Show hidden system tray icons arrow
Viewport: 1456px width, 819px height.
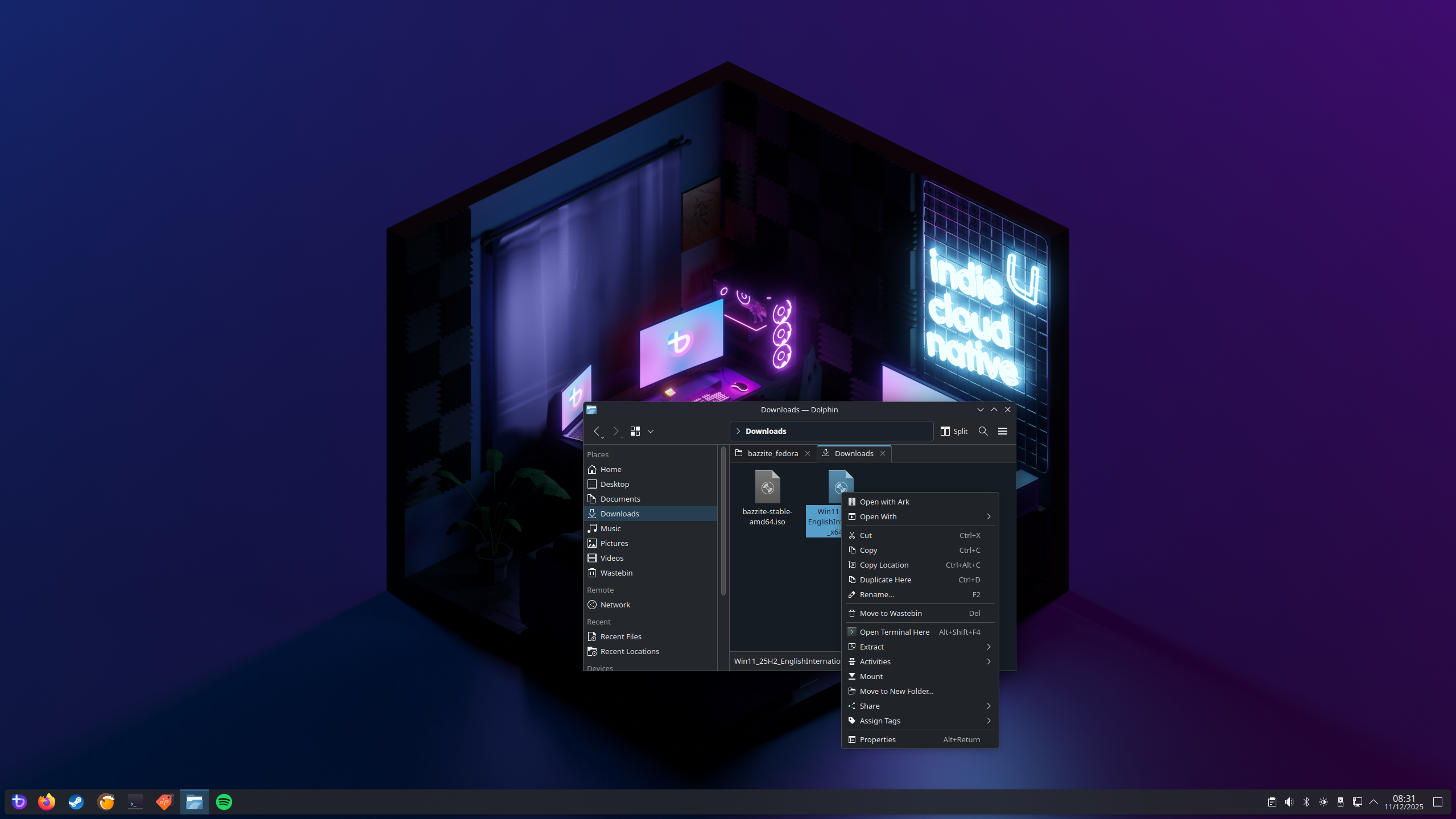[x=1374, y=802]
